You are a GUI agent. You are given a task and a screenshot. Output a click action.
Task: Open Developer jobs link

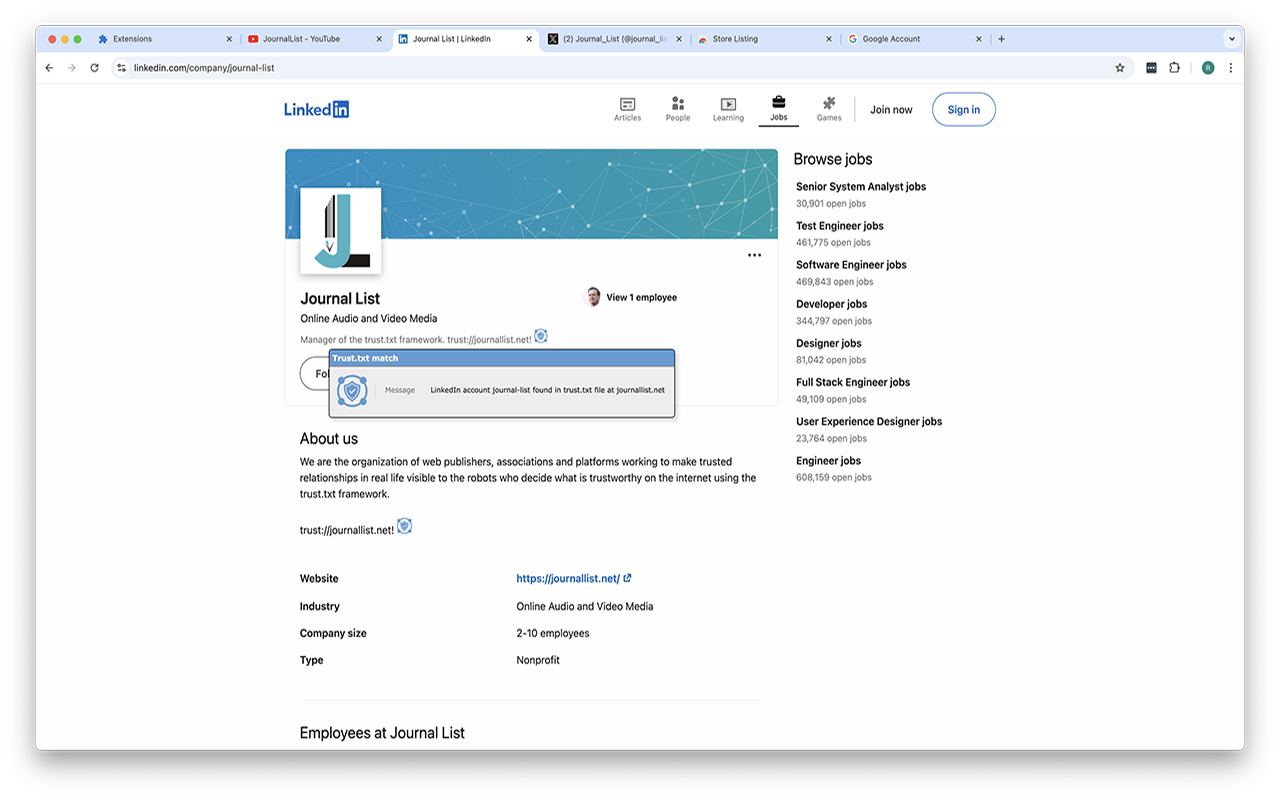tap(832, 304)
